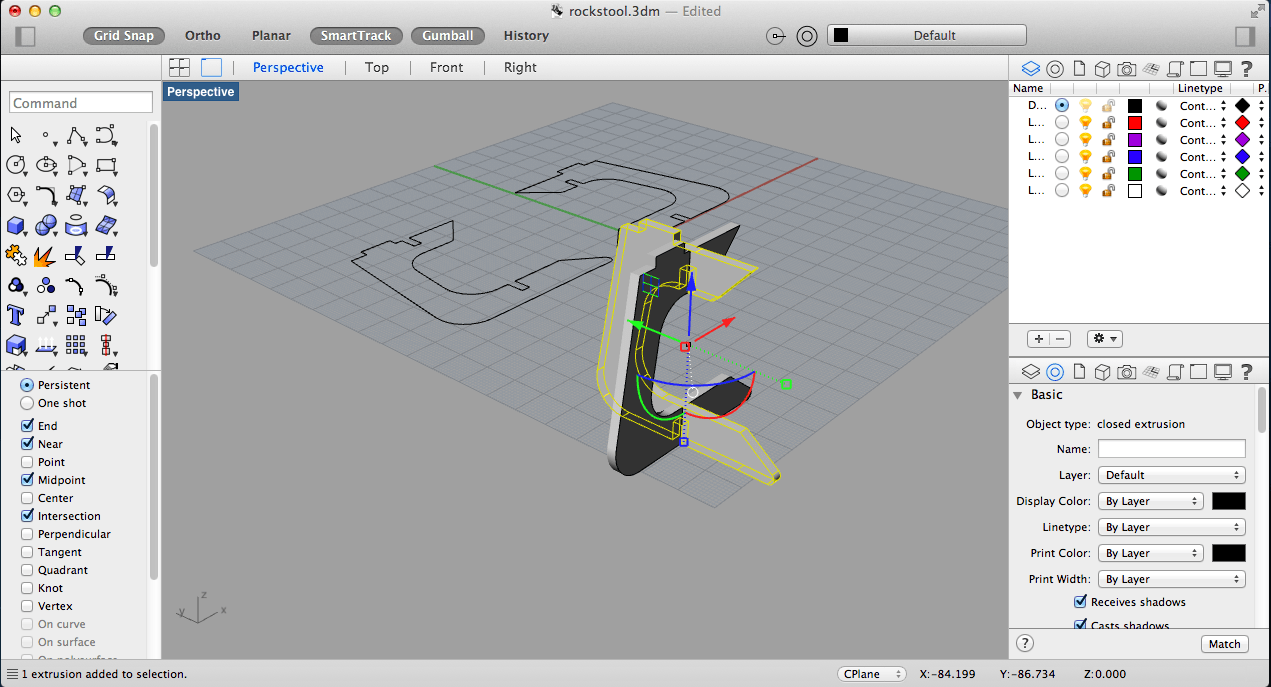Remove layer with the minus button

[x=1061, y=339]
